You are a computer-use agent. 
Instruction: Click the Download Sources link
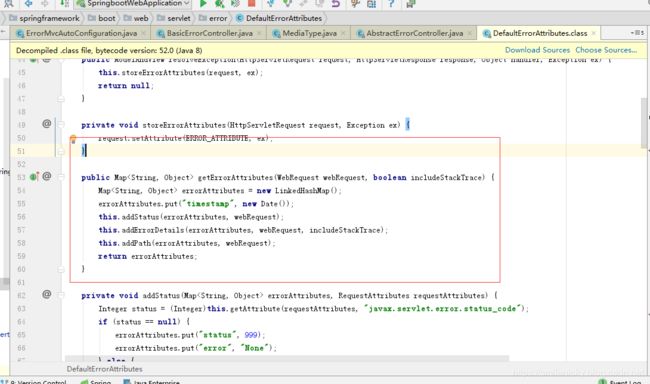pos(537,50)
